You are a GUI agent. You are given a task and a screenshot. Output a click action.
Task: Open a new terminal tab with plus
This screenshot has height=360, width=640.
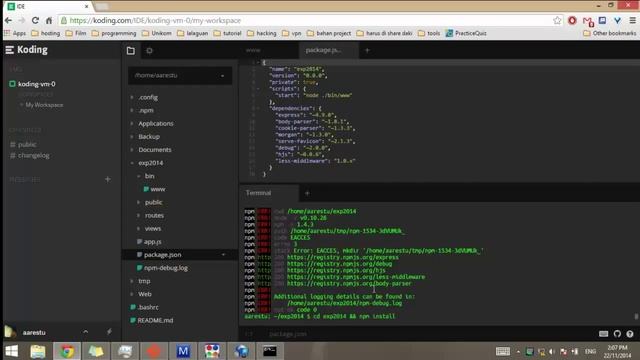[x=307, y=193]
